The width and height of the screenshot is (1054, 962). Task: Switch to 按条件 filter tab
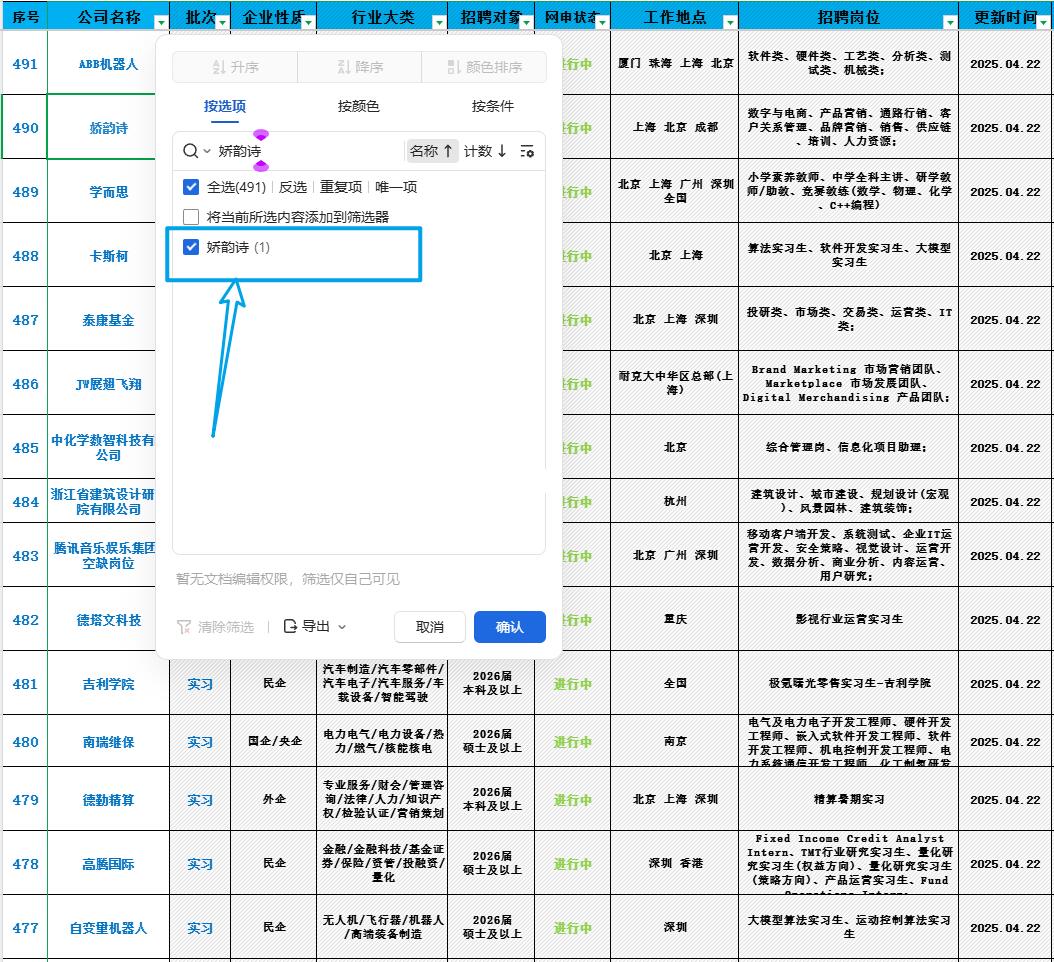pyautogui.click(x=493, y=106)
